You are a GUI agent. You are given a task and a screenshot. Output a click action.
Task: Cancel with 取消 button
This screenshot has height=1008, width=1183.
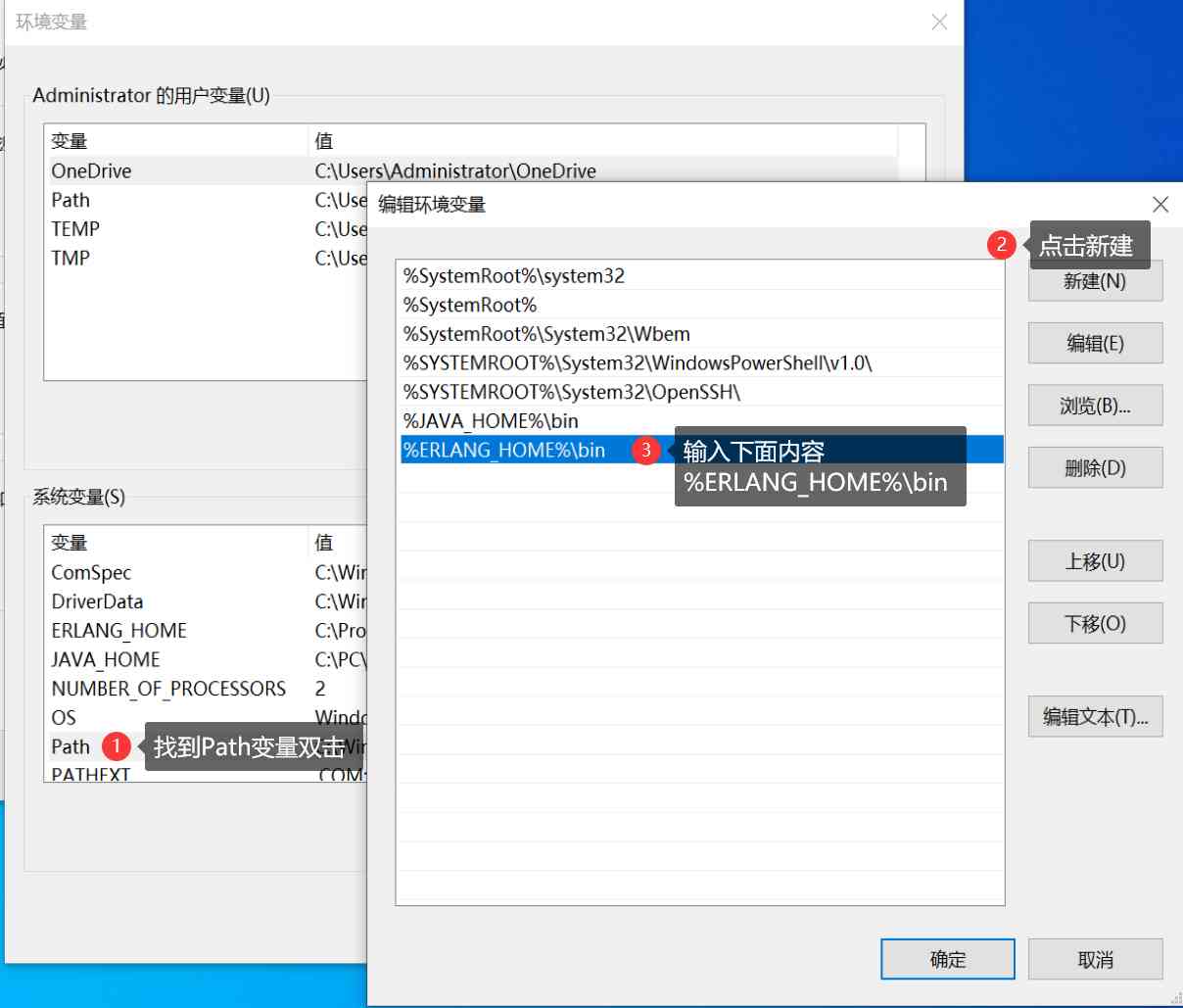pyautogui.click(x=1095, y=960)
